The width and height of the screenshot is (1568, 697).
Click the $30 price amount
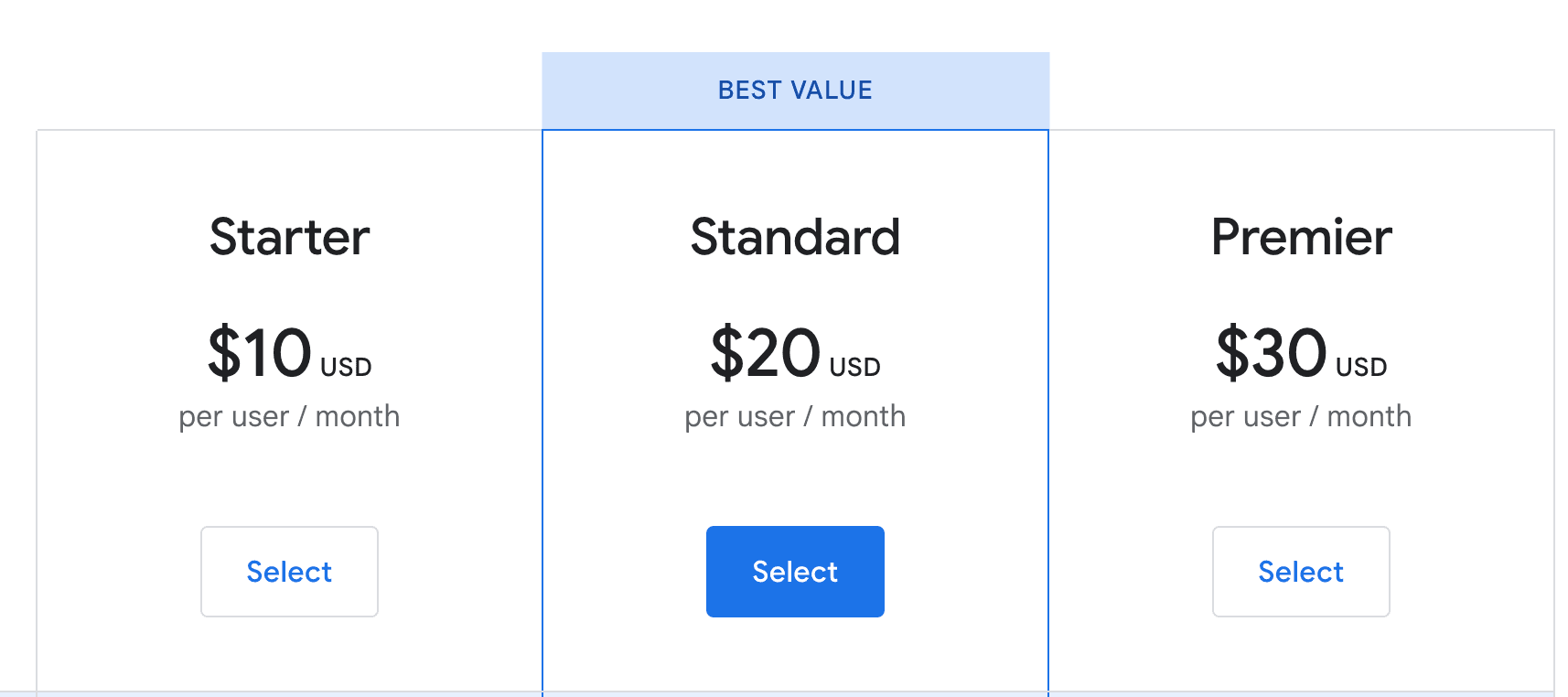[1272, 353]
